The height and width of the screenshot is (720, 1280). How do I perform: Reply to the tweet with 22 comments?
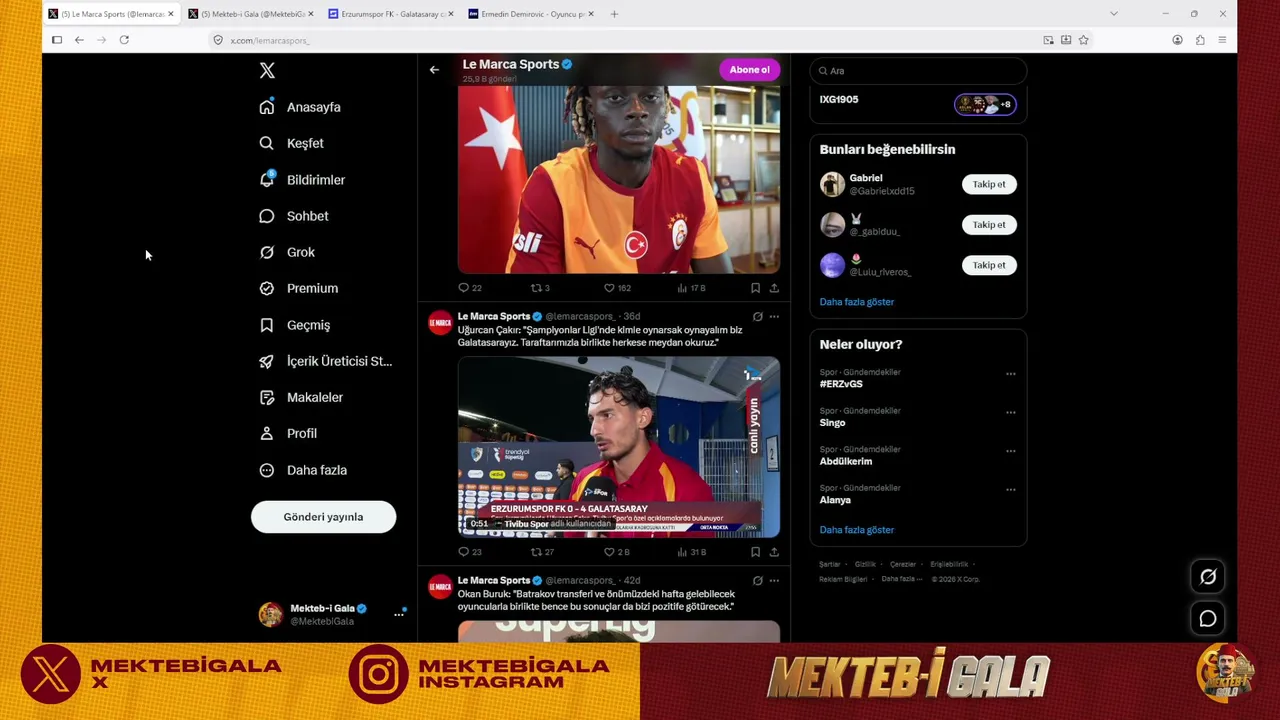point(470,288)
